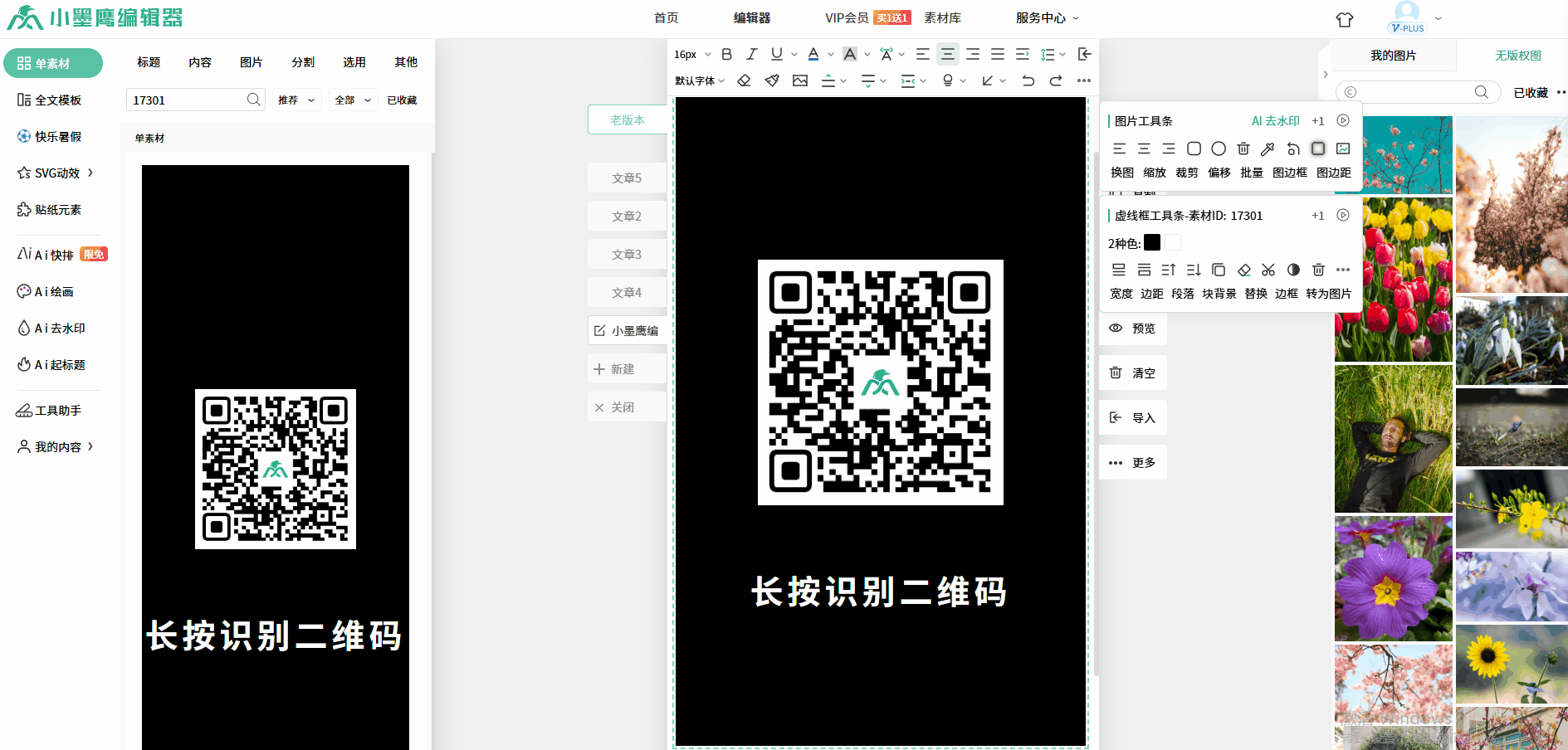This screenshot has height=750, width=1568.
Task: Open 素材库 in top navigation
Action: [942, 17]
